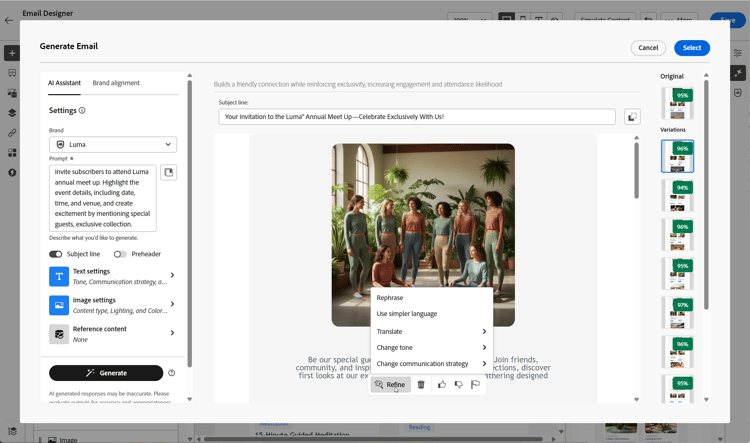
Task: Switch to the Brand alignment tab
Action: pos(116,83)
